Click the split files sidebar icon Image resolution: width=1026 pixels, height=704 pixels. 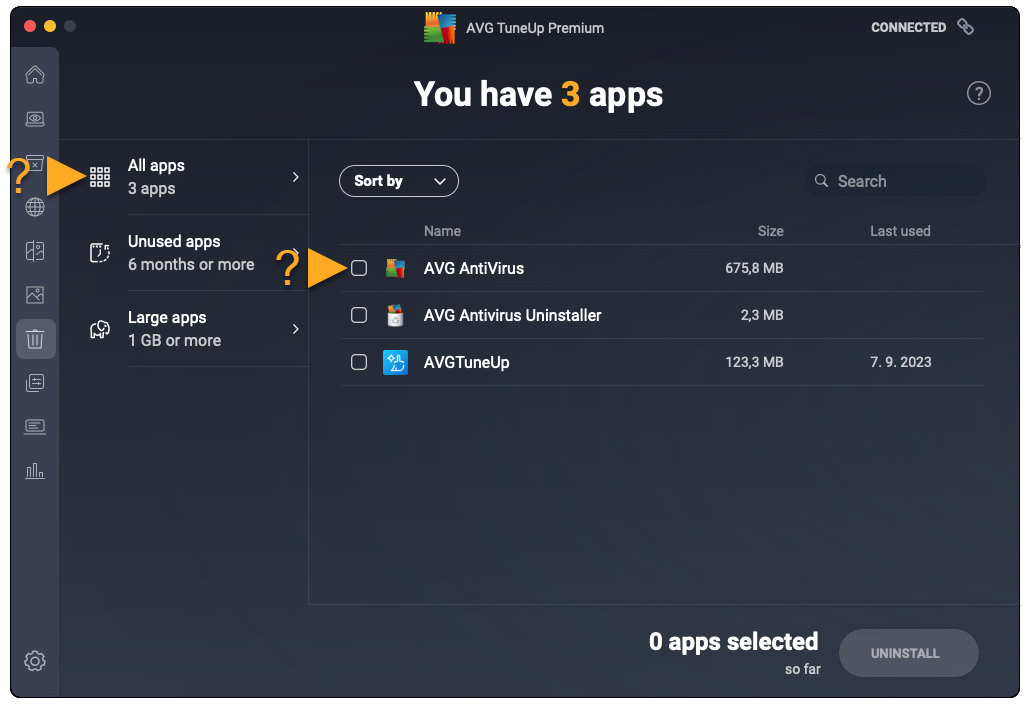[x=35, y=251]
